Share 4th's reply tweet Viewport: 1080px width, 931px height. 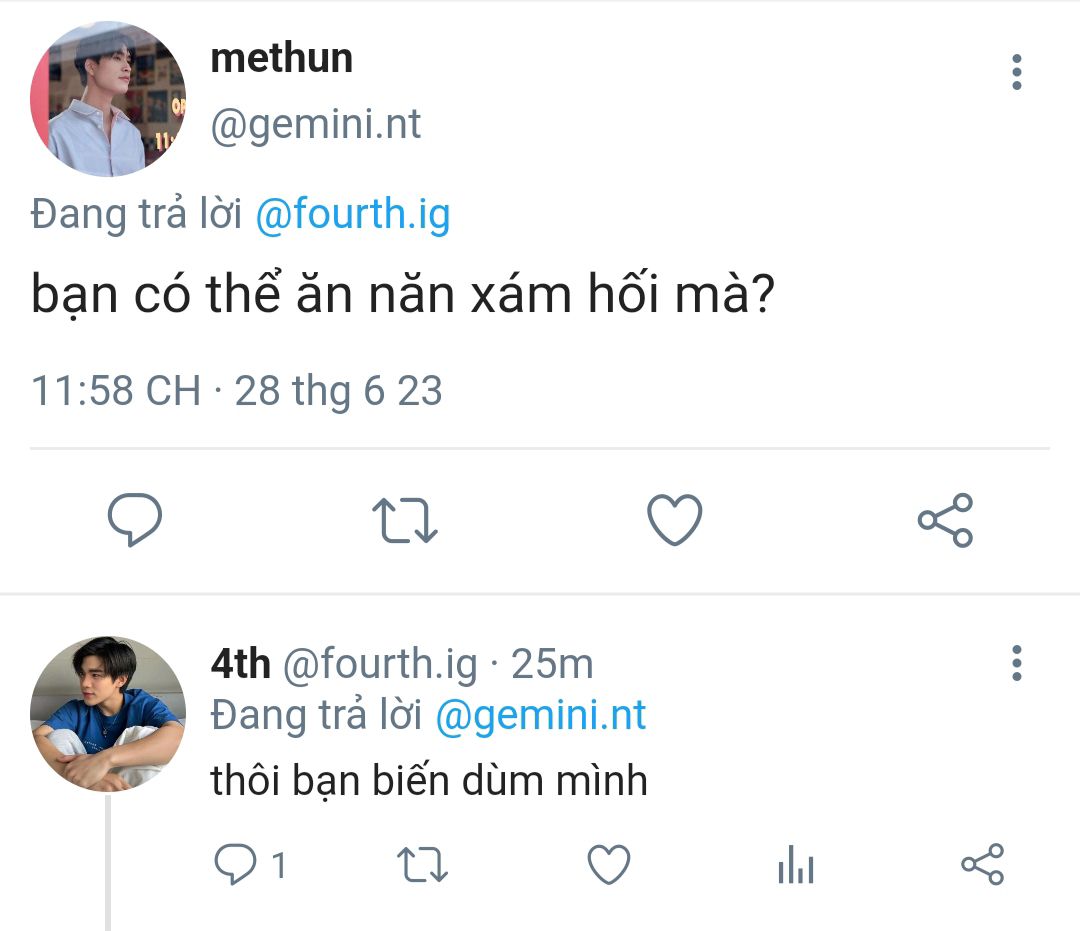coord(983,864)
